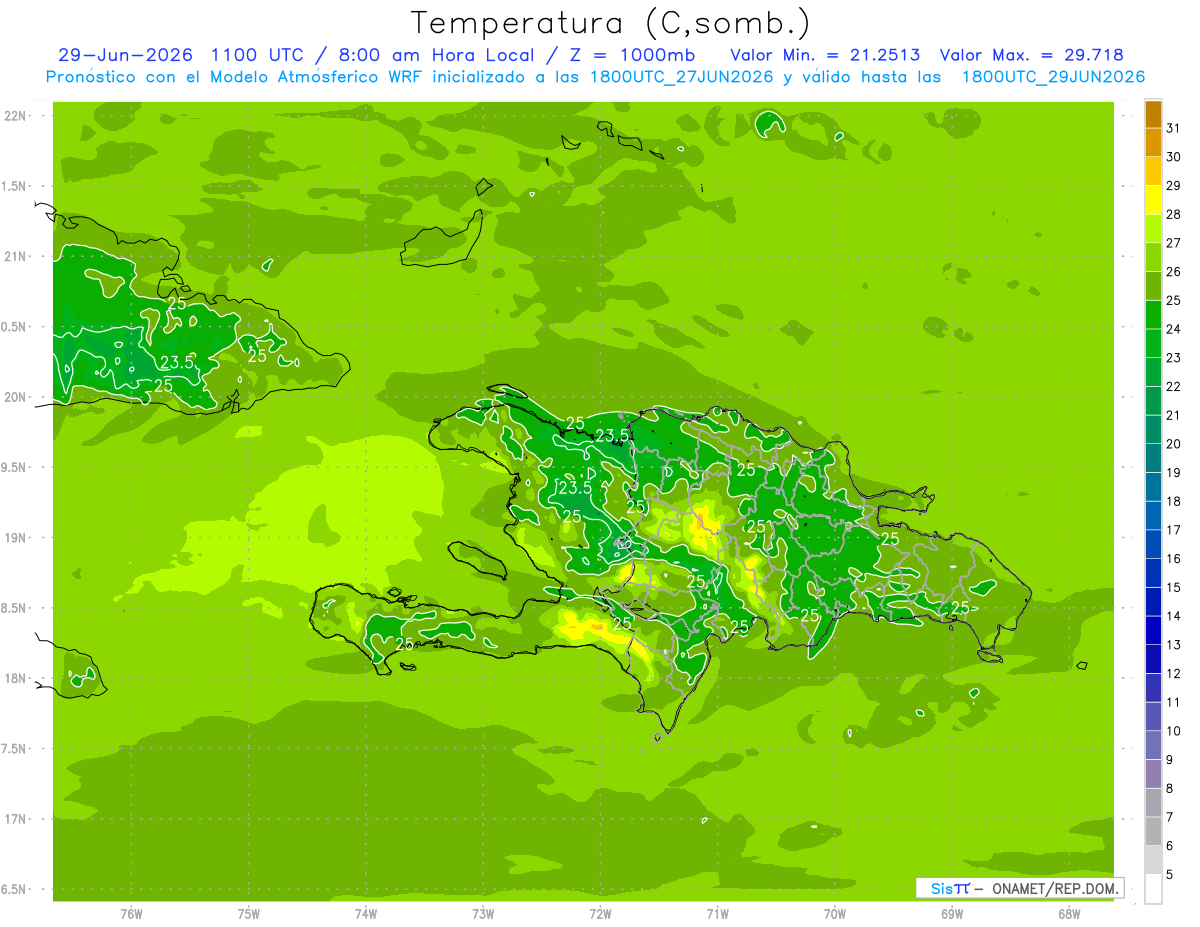Click the '22N' latitude axis label
1200x927 pixels.
pos(17,115)
